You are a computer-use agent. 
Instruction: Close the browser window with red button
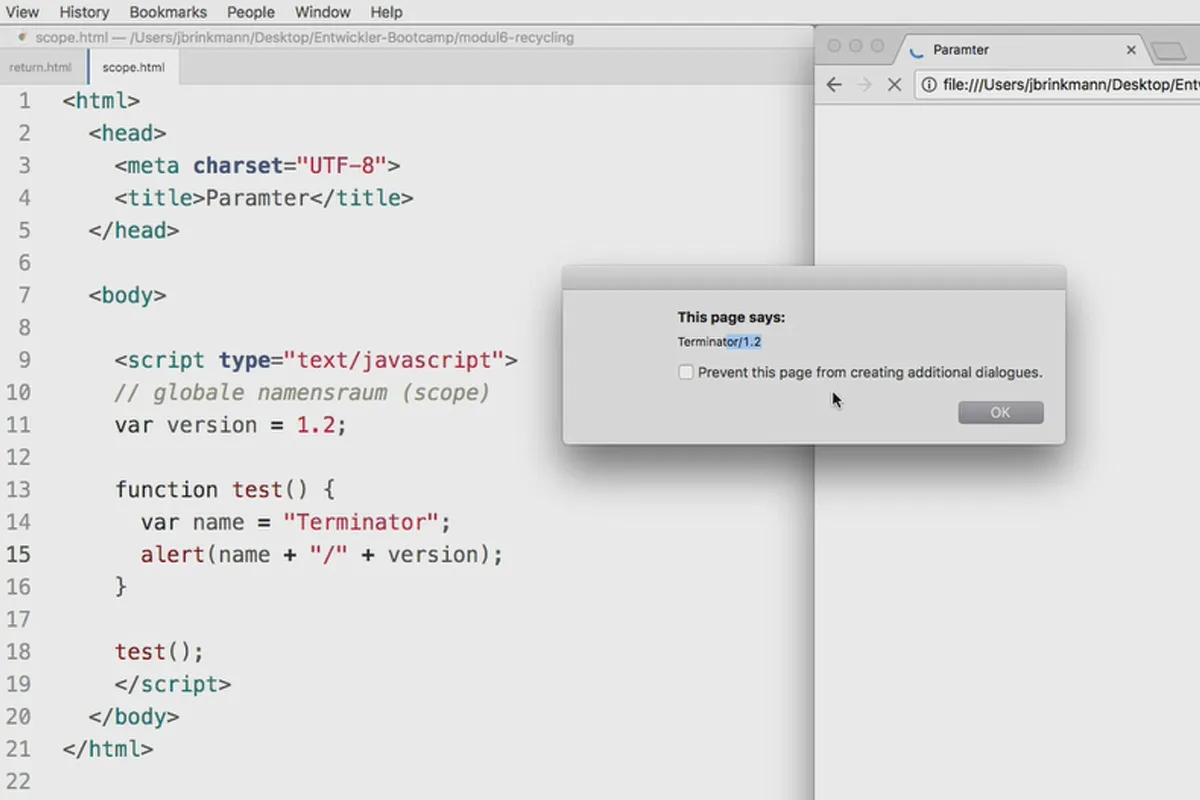coord(833,46)
